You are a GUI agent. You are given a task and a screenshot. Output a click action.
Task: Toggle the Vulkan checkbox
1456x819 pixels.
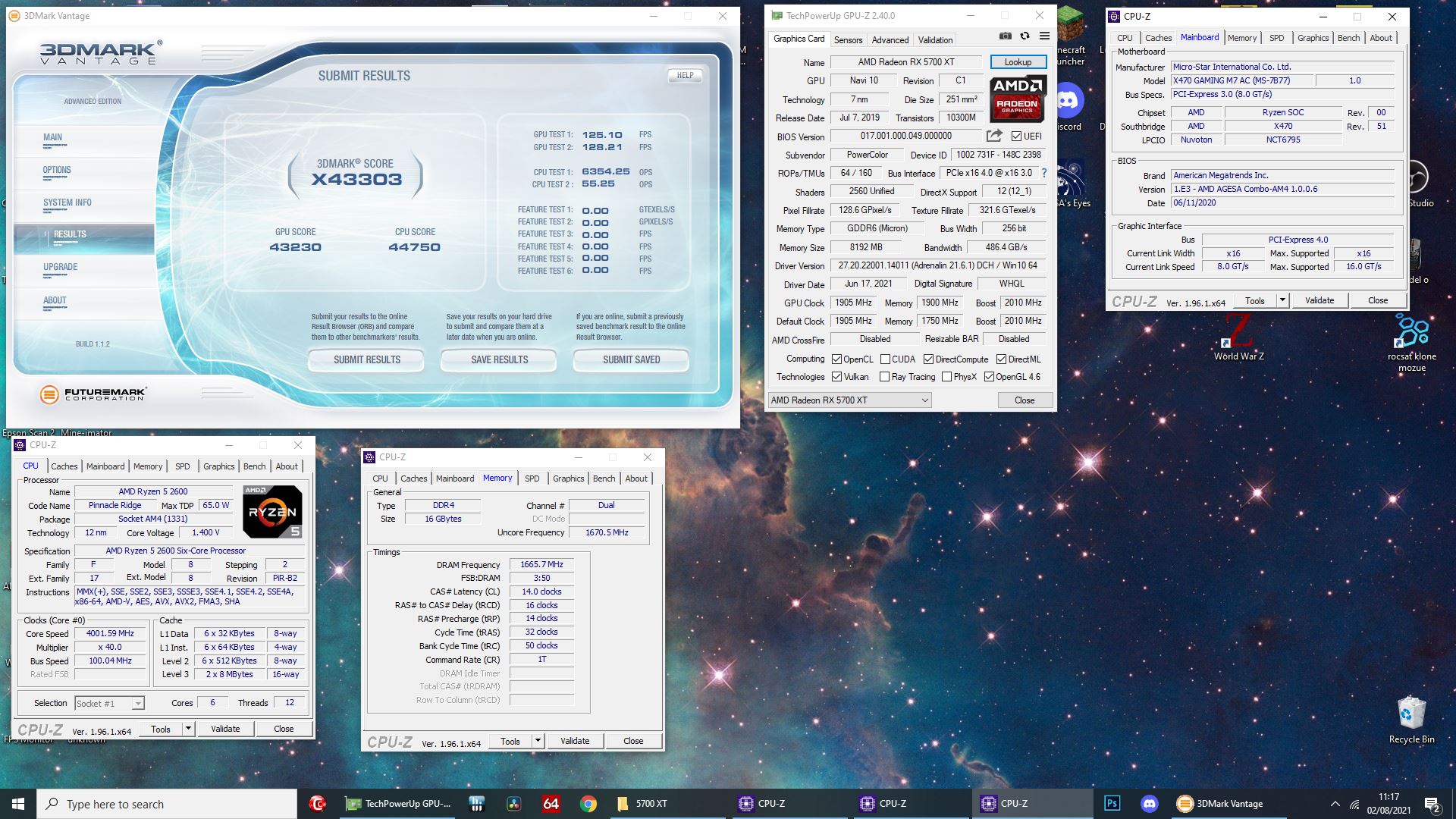[x=836, y=377]
